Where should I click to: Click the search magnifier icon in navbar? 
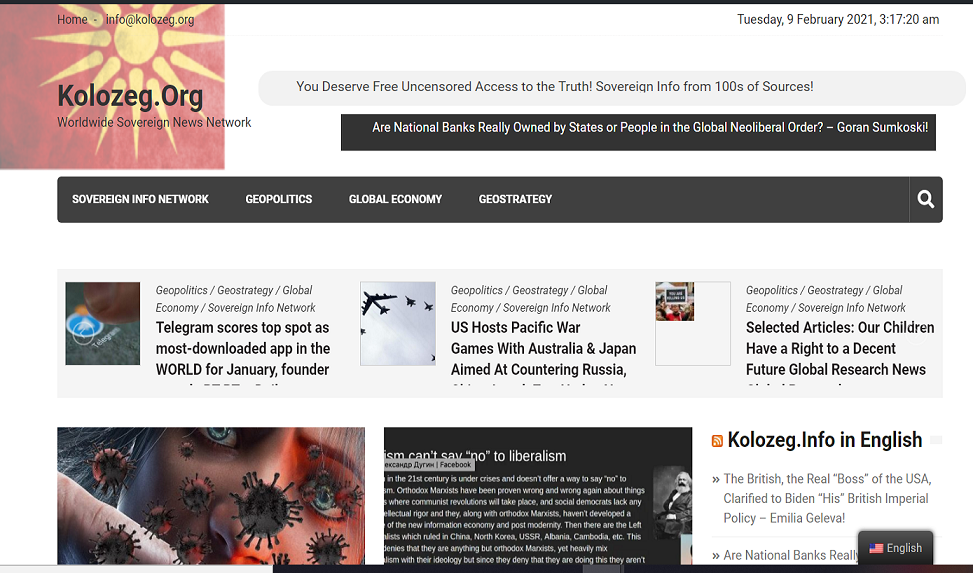click(x=925, y=200)
